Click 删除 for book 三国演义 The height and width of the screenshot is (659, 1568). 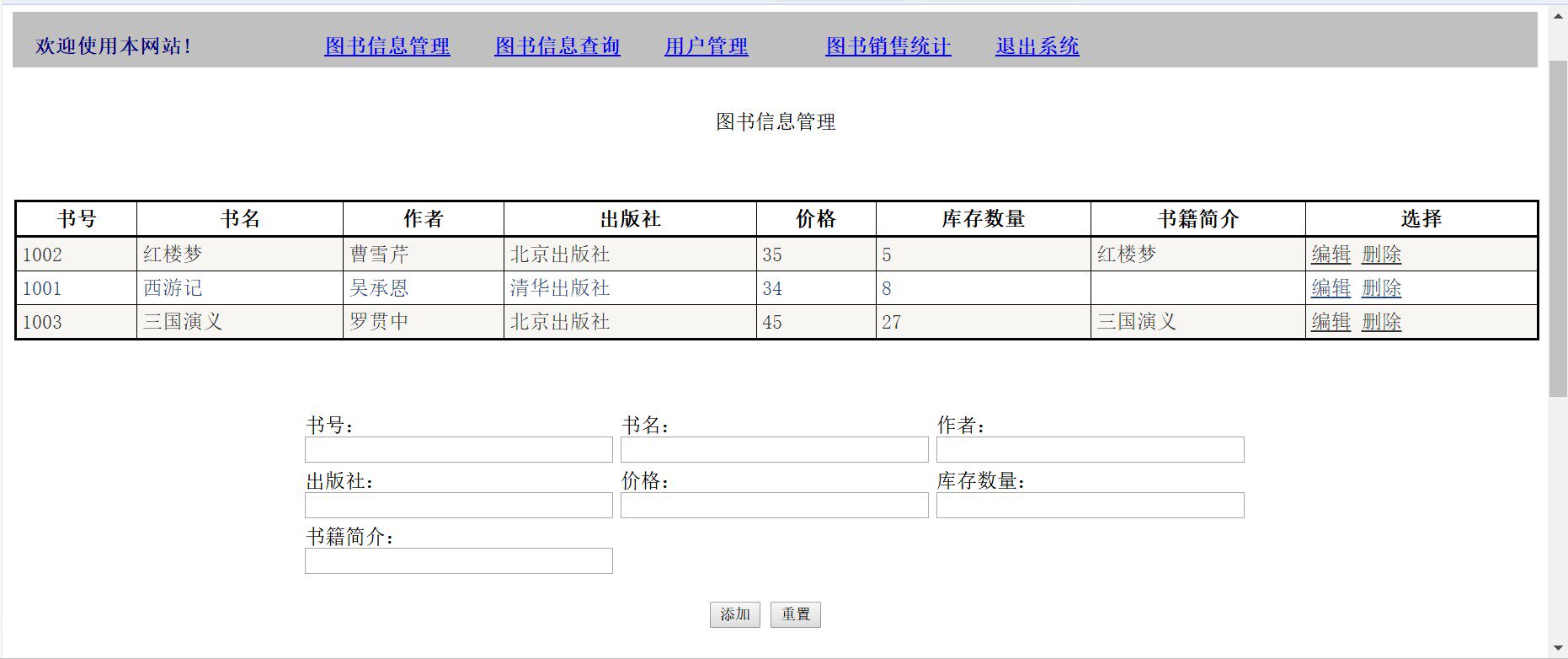coord(1382,321)
